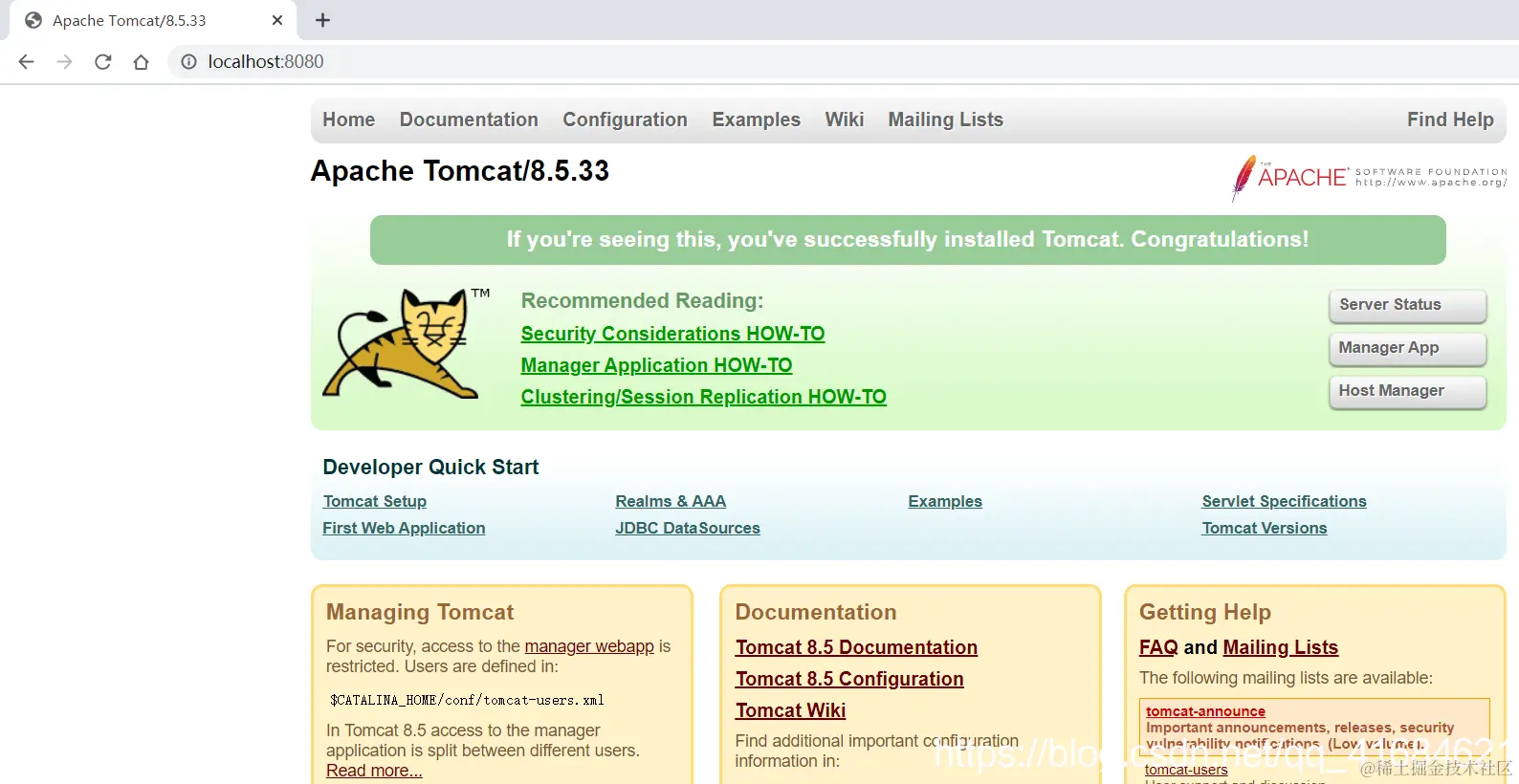The height and width of the screenshot is (784, 1519).
Task: Click the $CATALINA_HOME/conf/tomcat-users.xml path text
Action: pos(467,700)
